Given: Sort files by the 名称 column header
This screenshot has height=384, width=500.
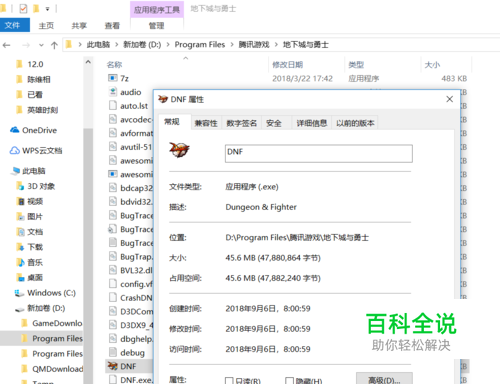Looking at the screenshot, I should pos(114,65).
